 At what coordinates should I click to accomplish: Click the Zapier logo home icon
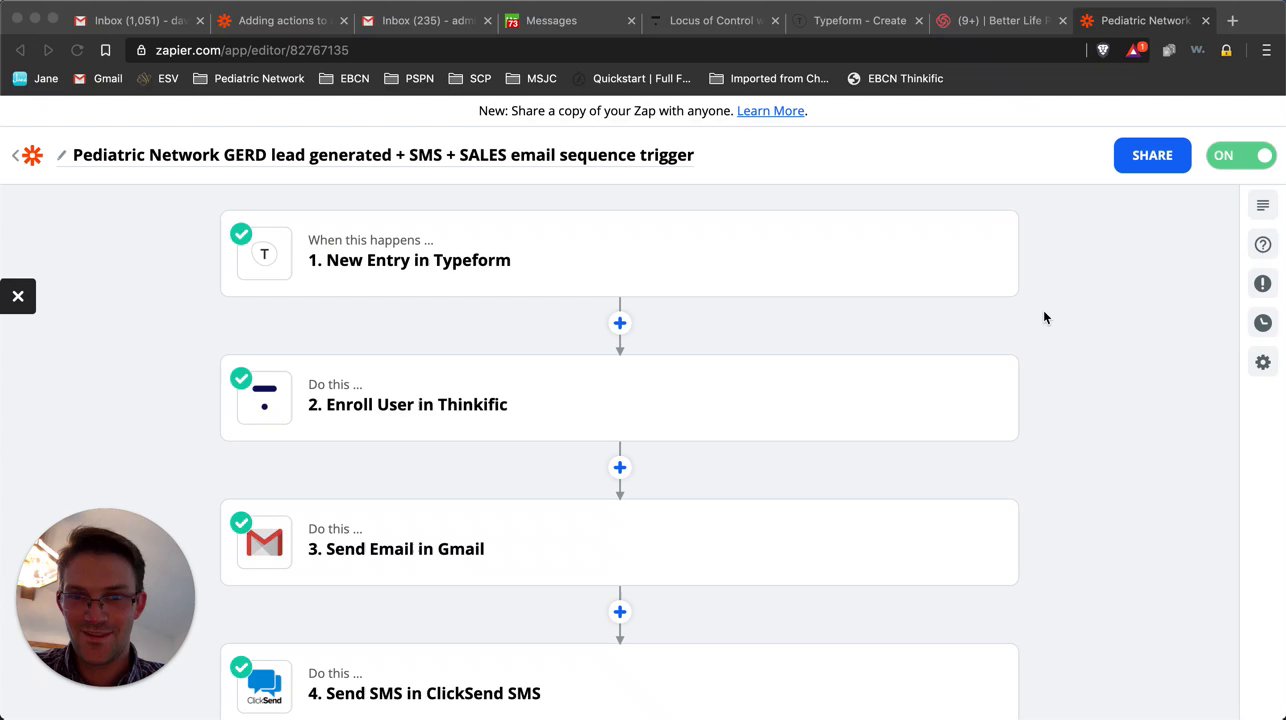click(x=33, y=155)
